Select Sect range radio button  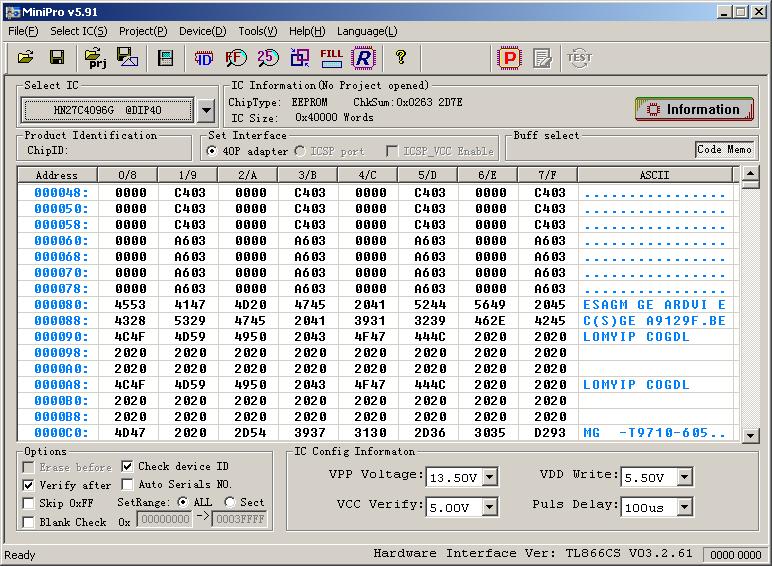click(x=229, y=502)
